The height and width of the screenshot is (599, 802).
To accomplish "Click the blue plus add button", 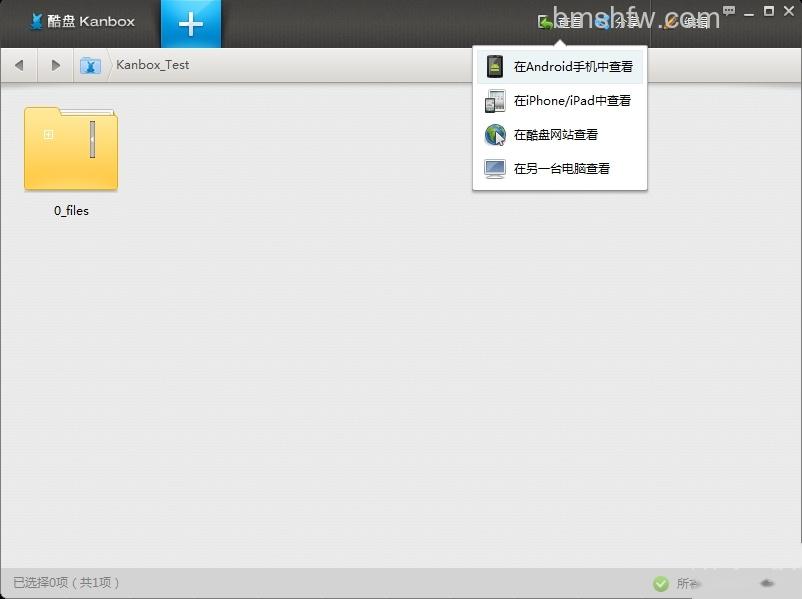I will [191, 24].
